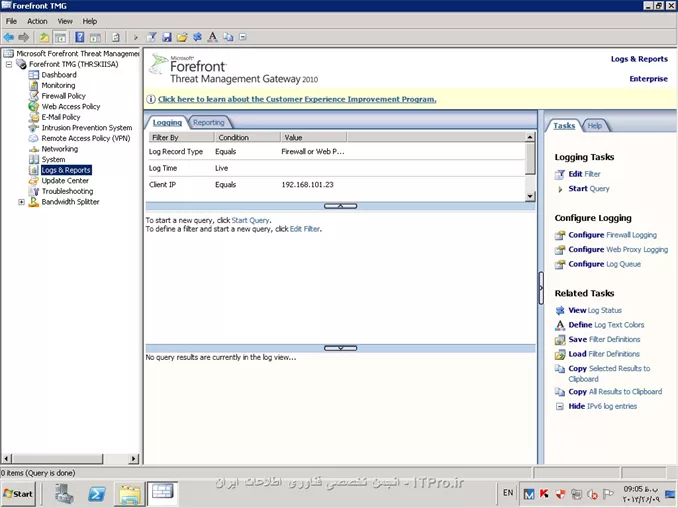The image size is (678, 508).
Task: Click the Forward arrow toolbar icon
Action: point(24,37)
